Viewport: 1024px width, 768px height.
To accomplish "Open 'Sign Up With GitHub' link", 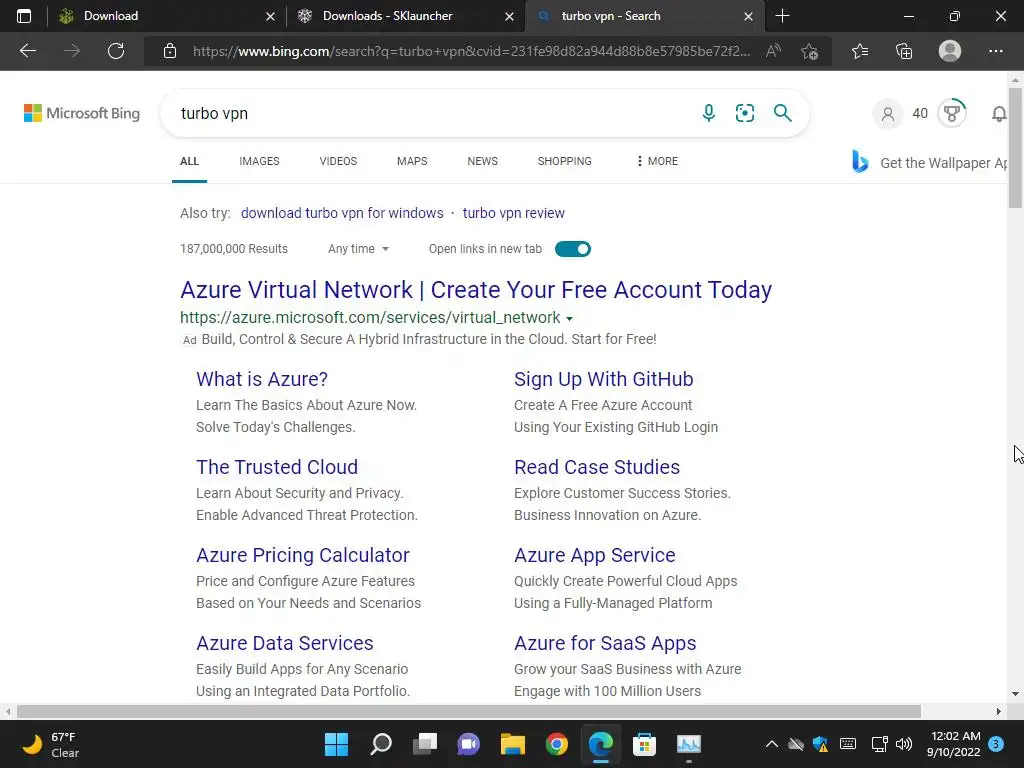I will pos(603,379).
